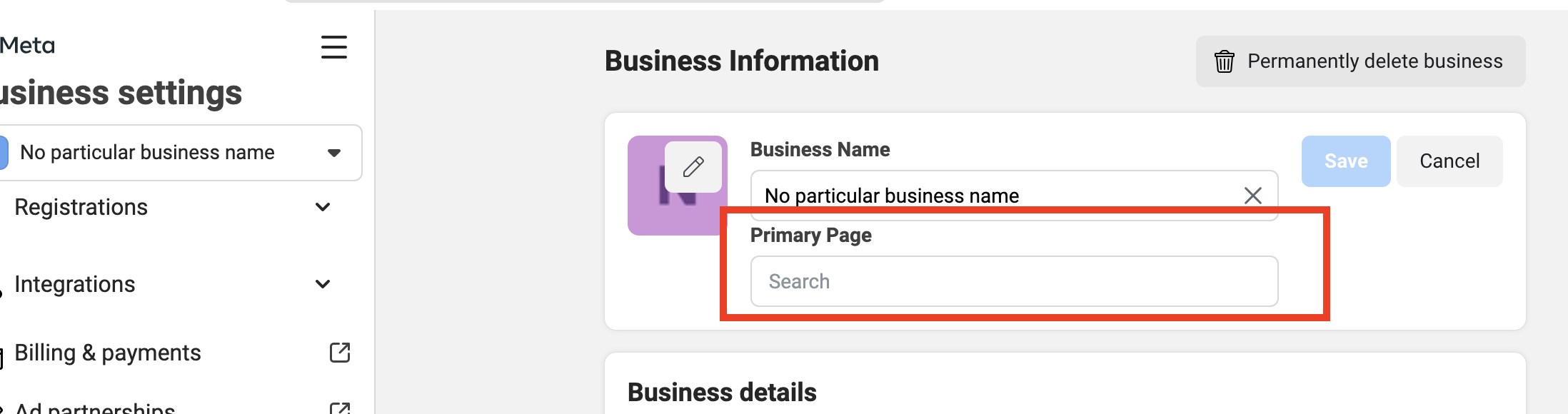
Task: Click the Primary Page search field
Action: tap(1014, 281)
